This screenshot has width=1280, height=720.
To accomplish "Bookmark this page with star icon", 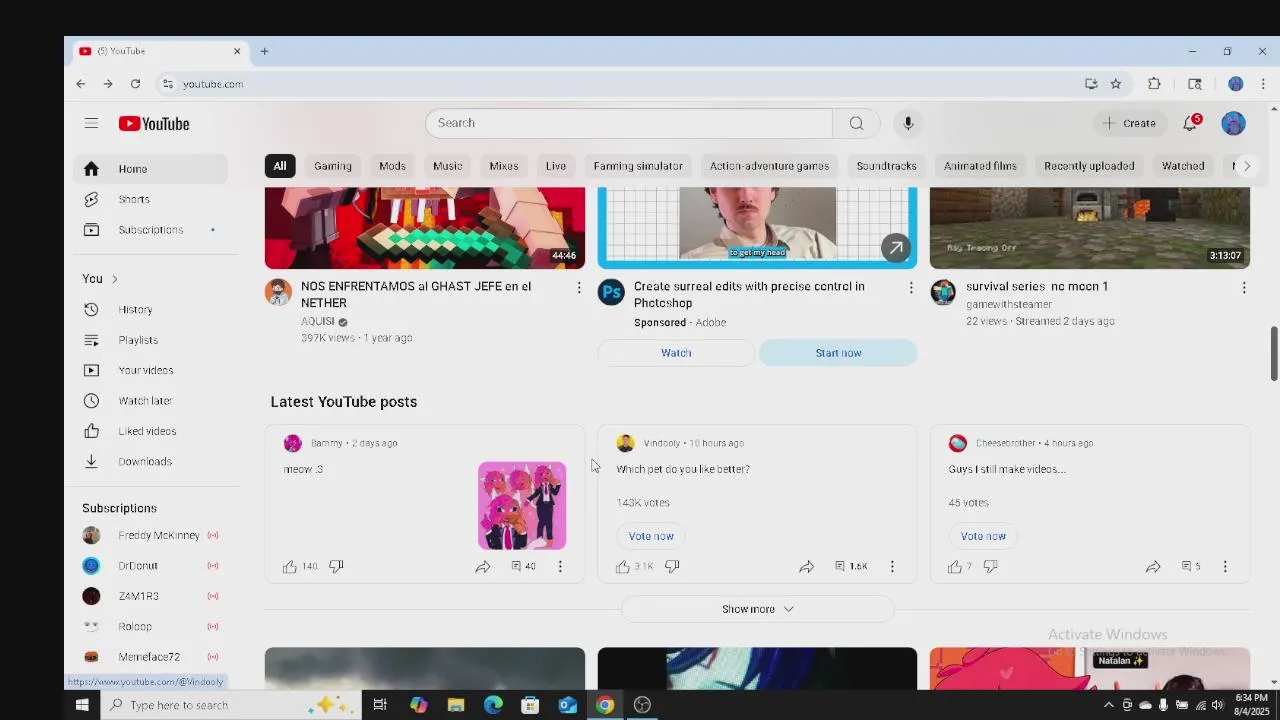I will [x=1116, y=84].
